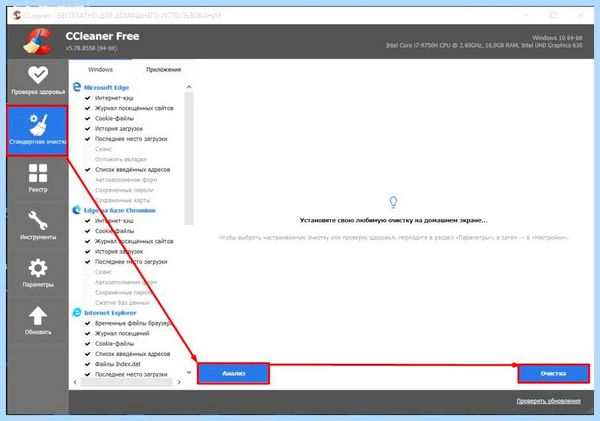Click the list scroll-down arrow
Image resolution: width=600 pixels, height=421 pixels.
(x=189, y=372)
